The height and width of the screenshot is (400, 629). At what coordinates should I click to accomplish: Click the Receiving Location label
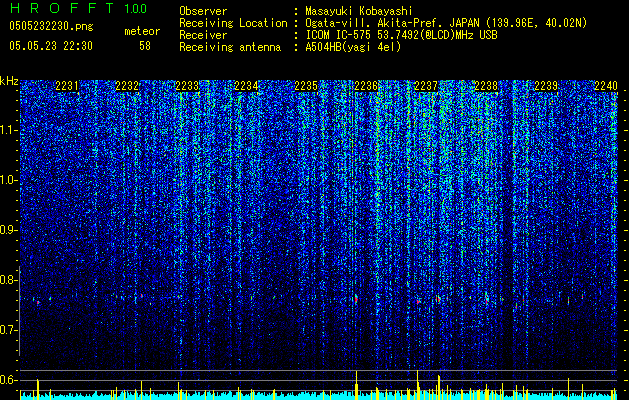coord(233,23)
